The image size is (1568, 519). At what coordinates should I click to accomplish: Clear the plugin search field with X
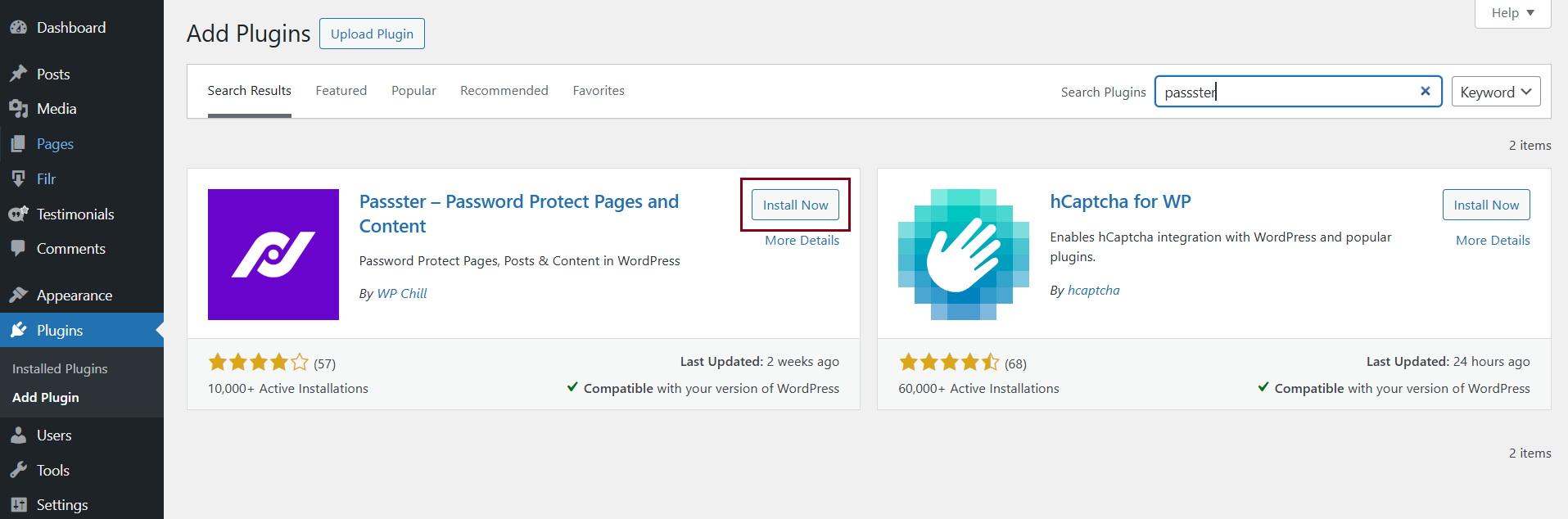point(1425,92)
